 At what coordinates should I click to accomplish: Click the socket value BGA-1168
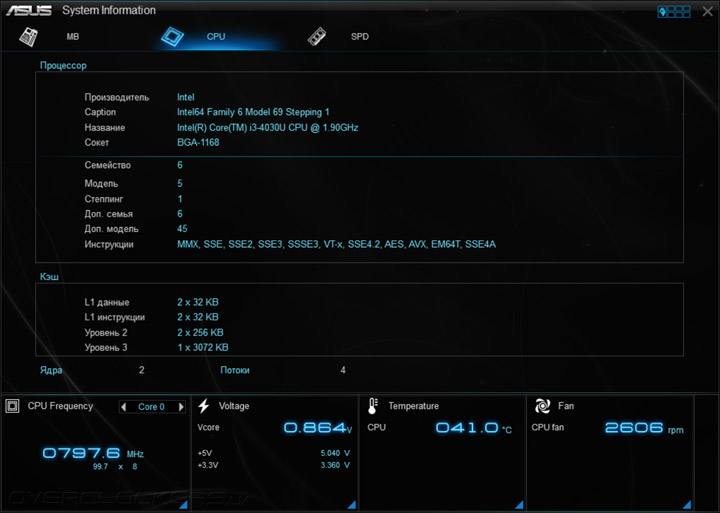198,142
